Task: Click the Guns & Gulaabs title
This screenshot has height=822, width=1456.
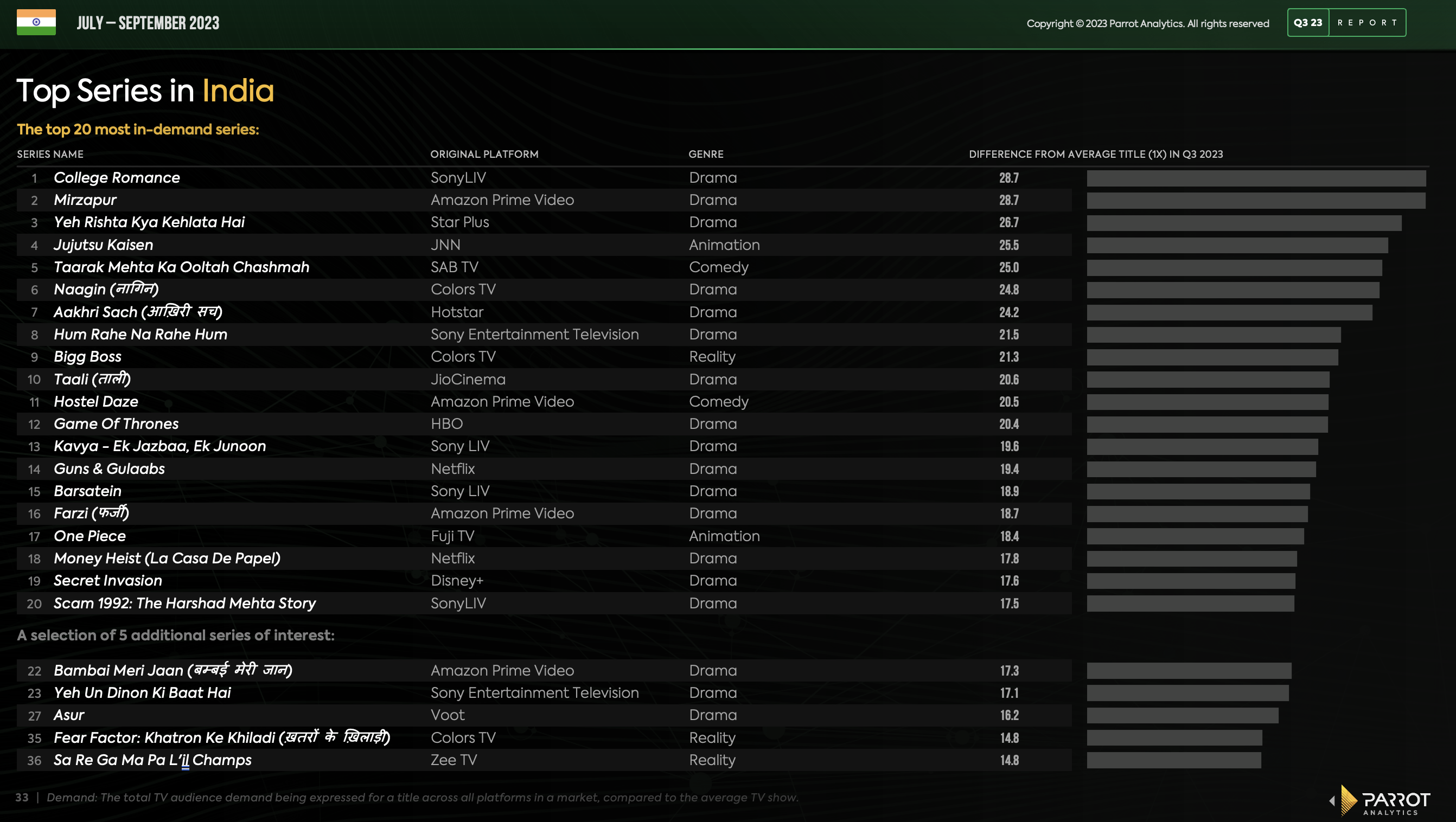Action: coord(109,468)
